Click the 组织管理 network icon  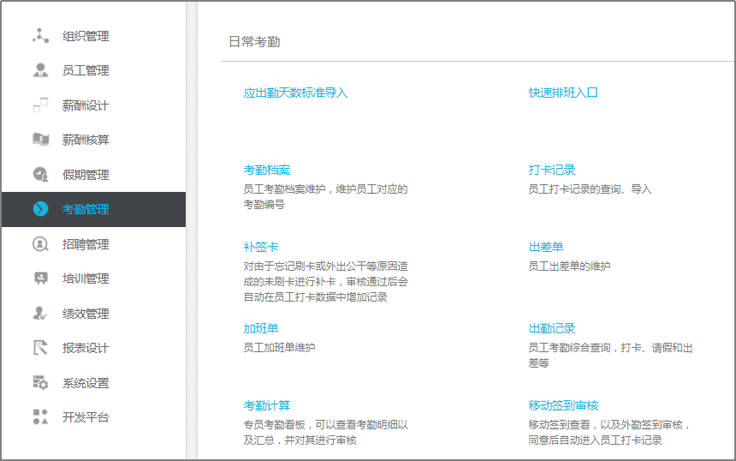tap(41, 36)
